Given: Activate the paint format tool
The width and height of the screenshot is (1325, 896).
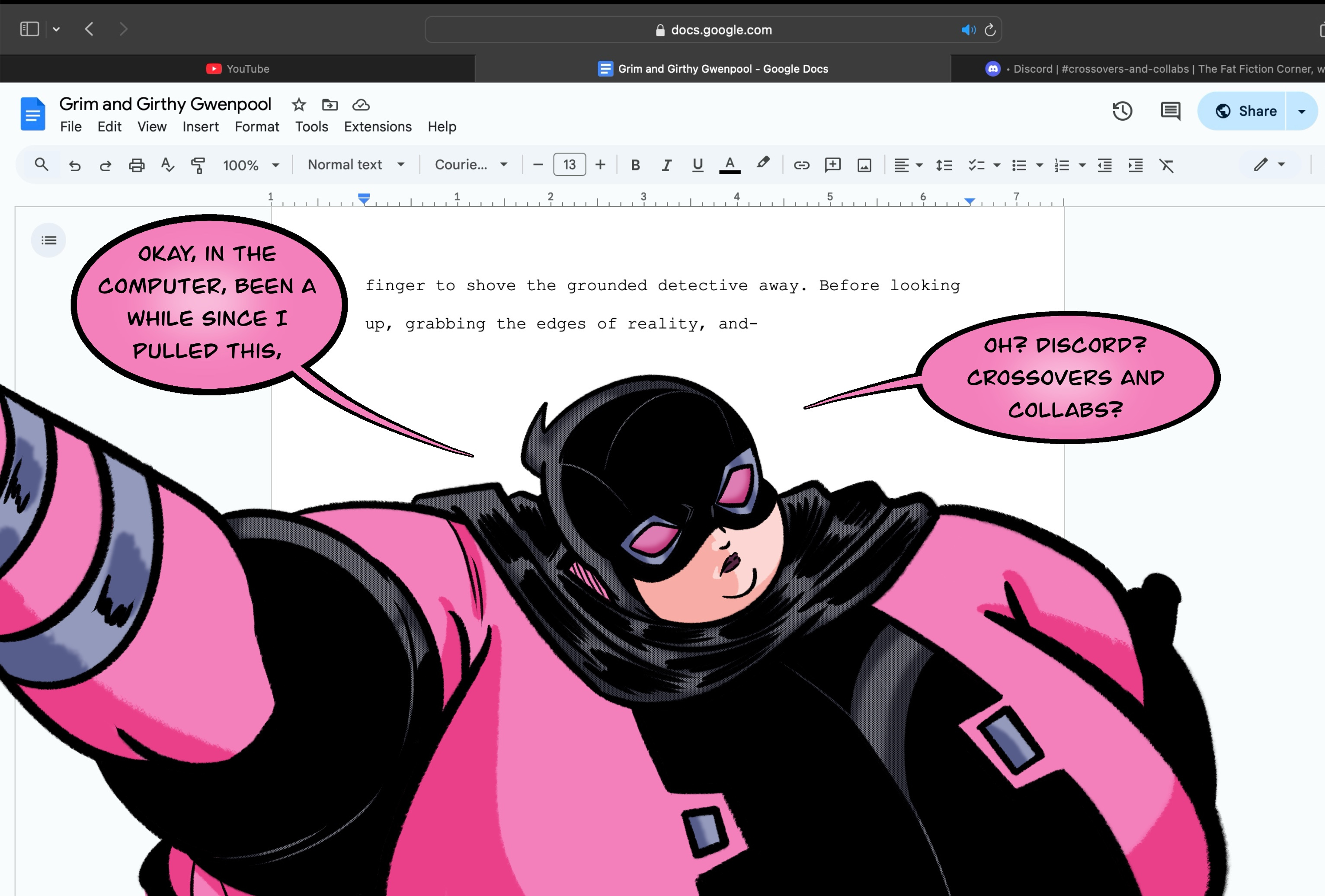Looking at the screenshot, I should pos(198,165).
